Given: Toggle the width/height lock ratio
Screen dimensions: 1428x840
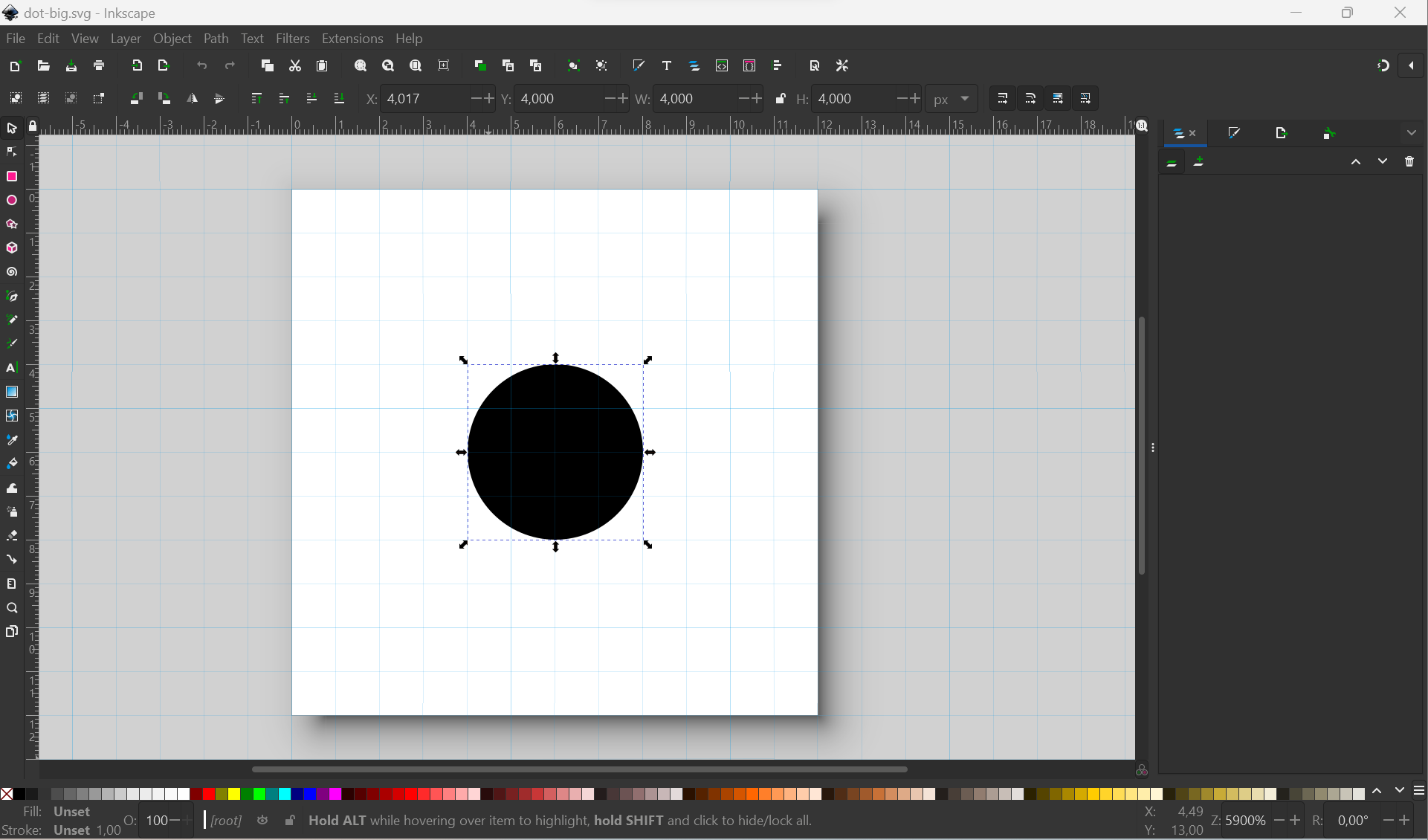Looking at the screenshot, I should click(781, 98).
